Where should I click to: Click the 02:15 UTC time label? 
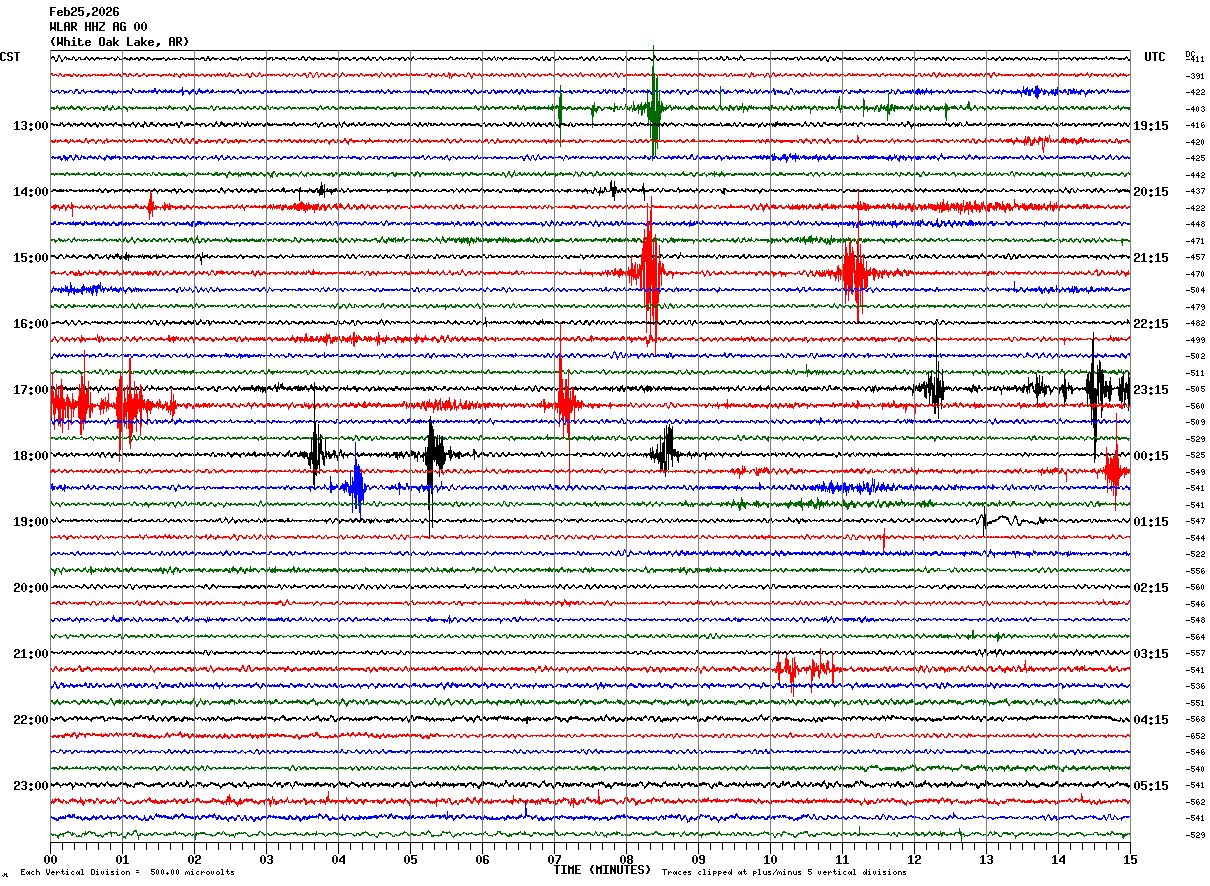point(1151,588)
